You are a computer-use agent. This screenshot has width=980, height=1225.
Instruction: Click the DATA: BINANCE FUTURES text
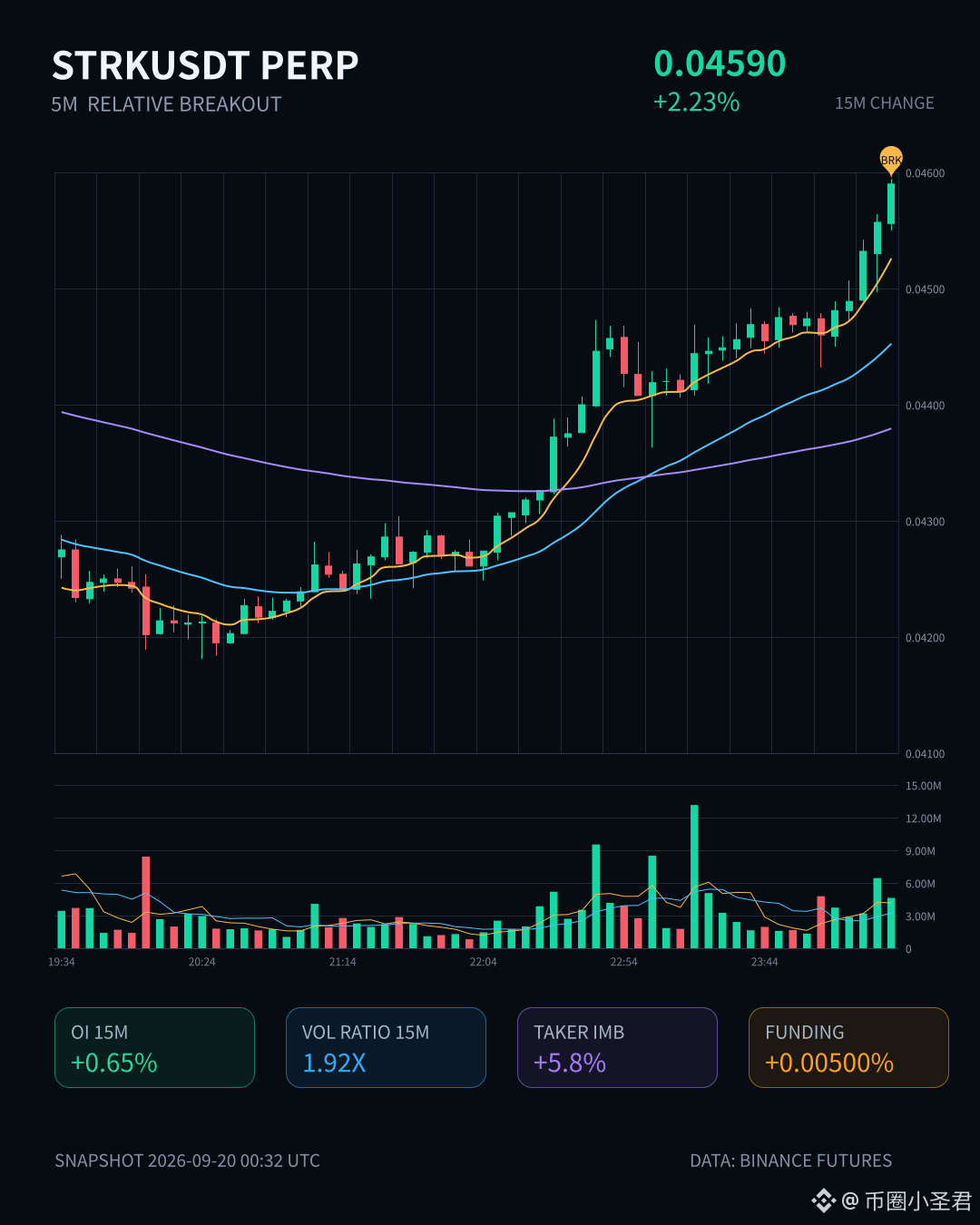[x=790, y=1161]
